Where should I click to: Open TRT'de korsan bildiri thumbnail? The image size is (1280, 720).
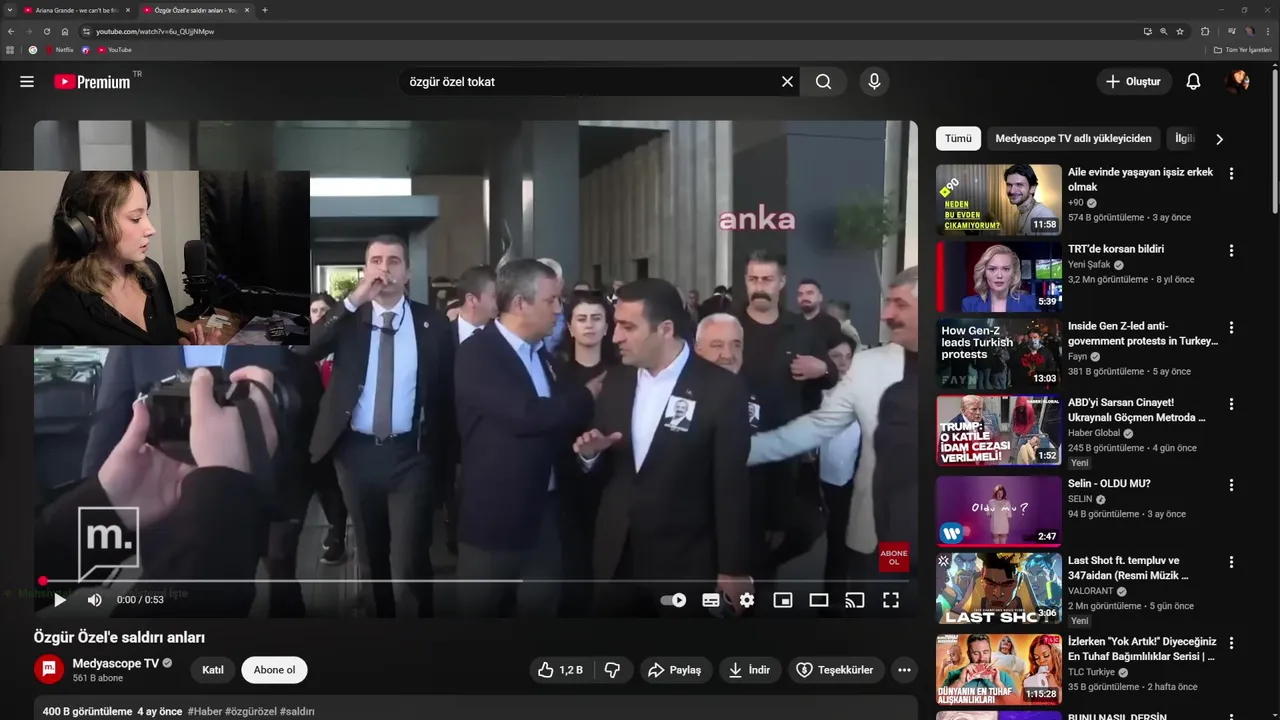999,277
